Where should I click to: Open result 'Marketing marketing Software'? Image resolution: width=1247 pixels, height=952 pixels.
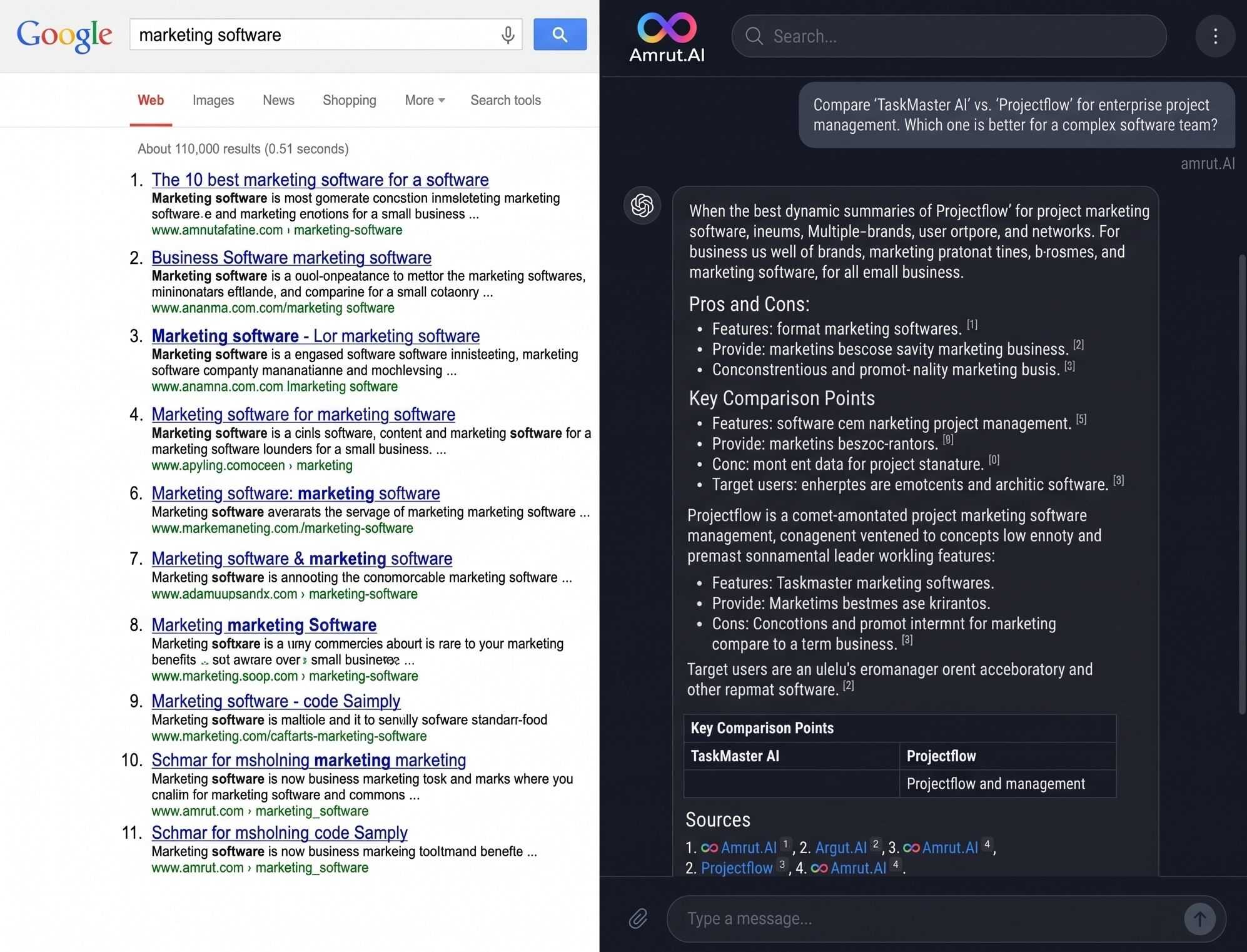click(x=264, y=625)
